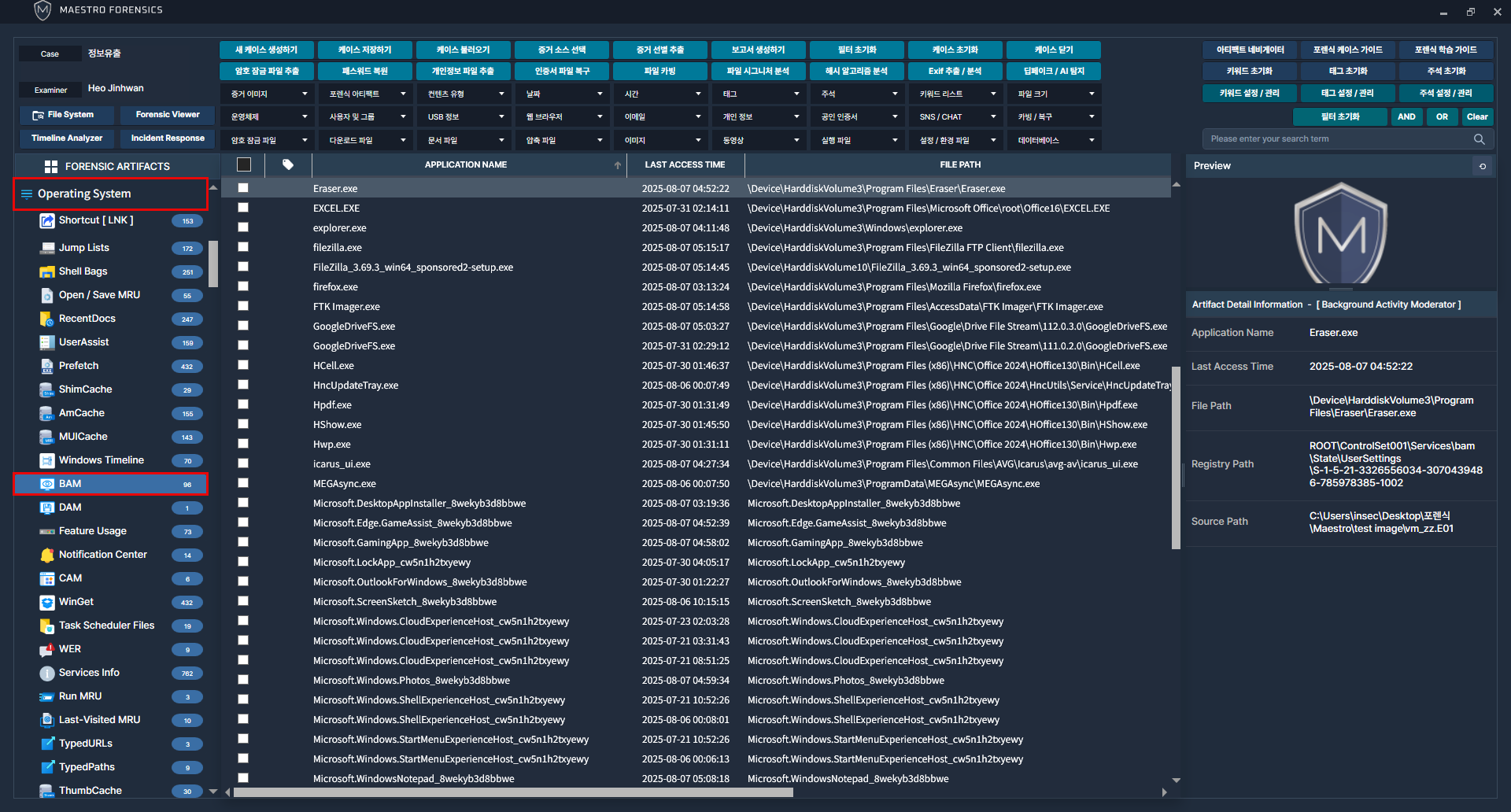Click the Notification Center bell icon
The image size is (1511, 812).
click(46, 555)
